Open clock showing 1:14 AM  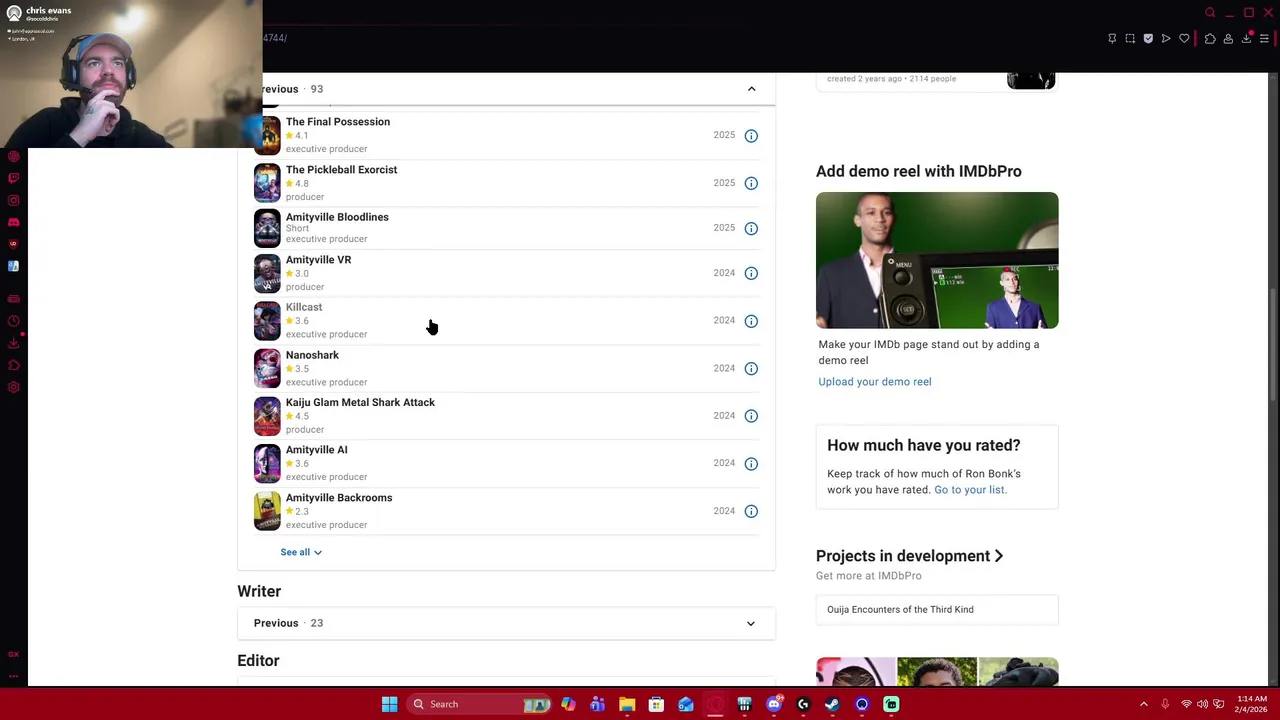1251,704
